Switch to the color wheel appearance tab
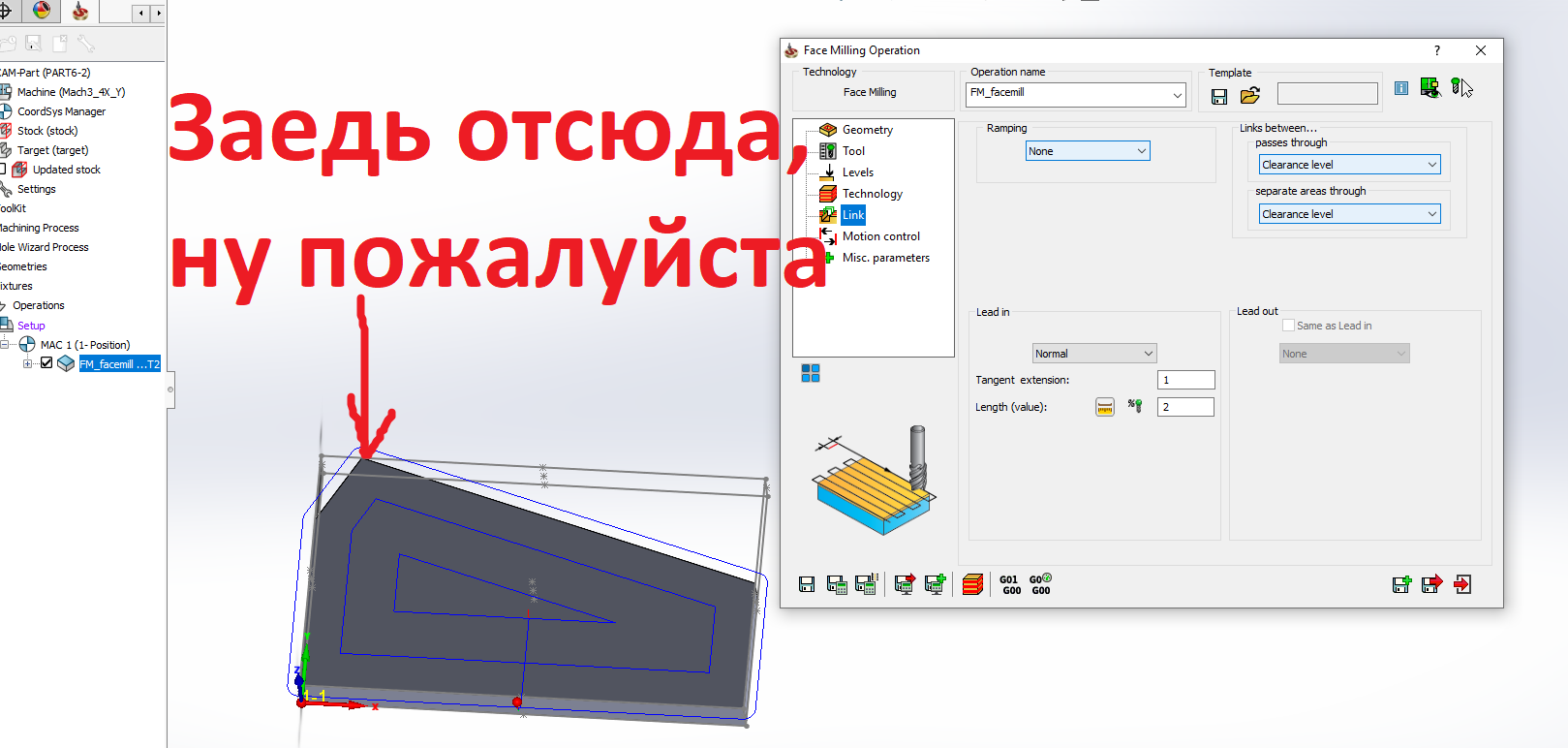Image resolution: width=1568 pixels, height=748 pixels. coord(42,11)
